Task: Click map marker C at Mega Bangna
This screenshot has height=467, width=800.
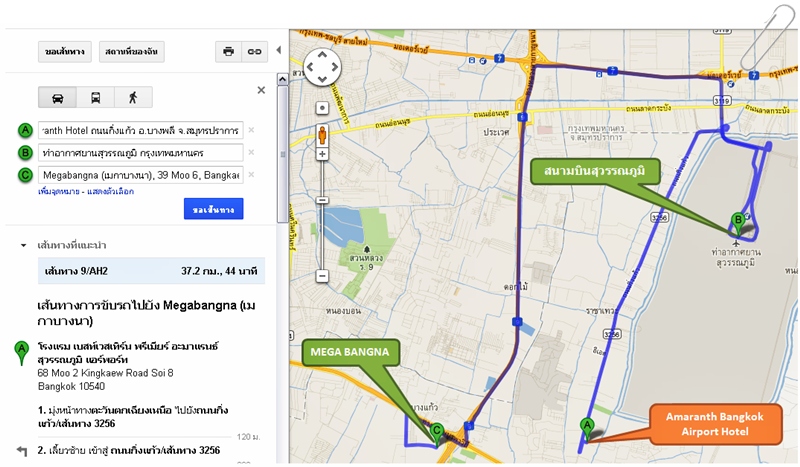Action: (436, 434)
